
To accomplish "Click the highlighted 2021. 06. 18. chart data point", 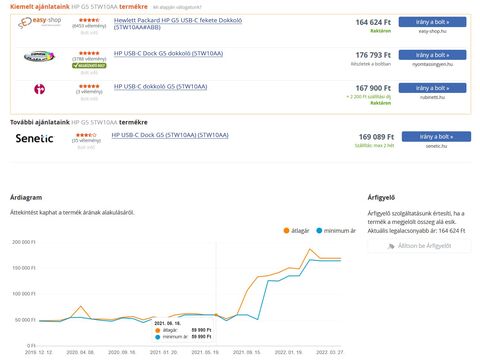I will coord(216,315).
